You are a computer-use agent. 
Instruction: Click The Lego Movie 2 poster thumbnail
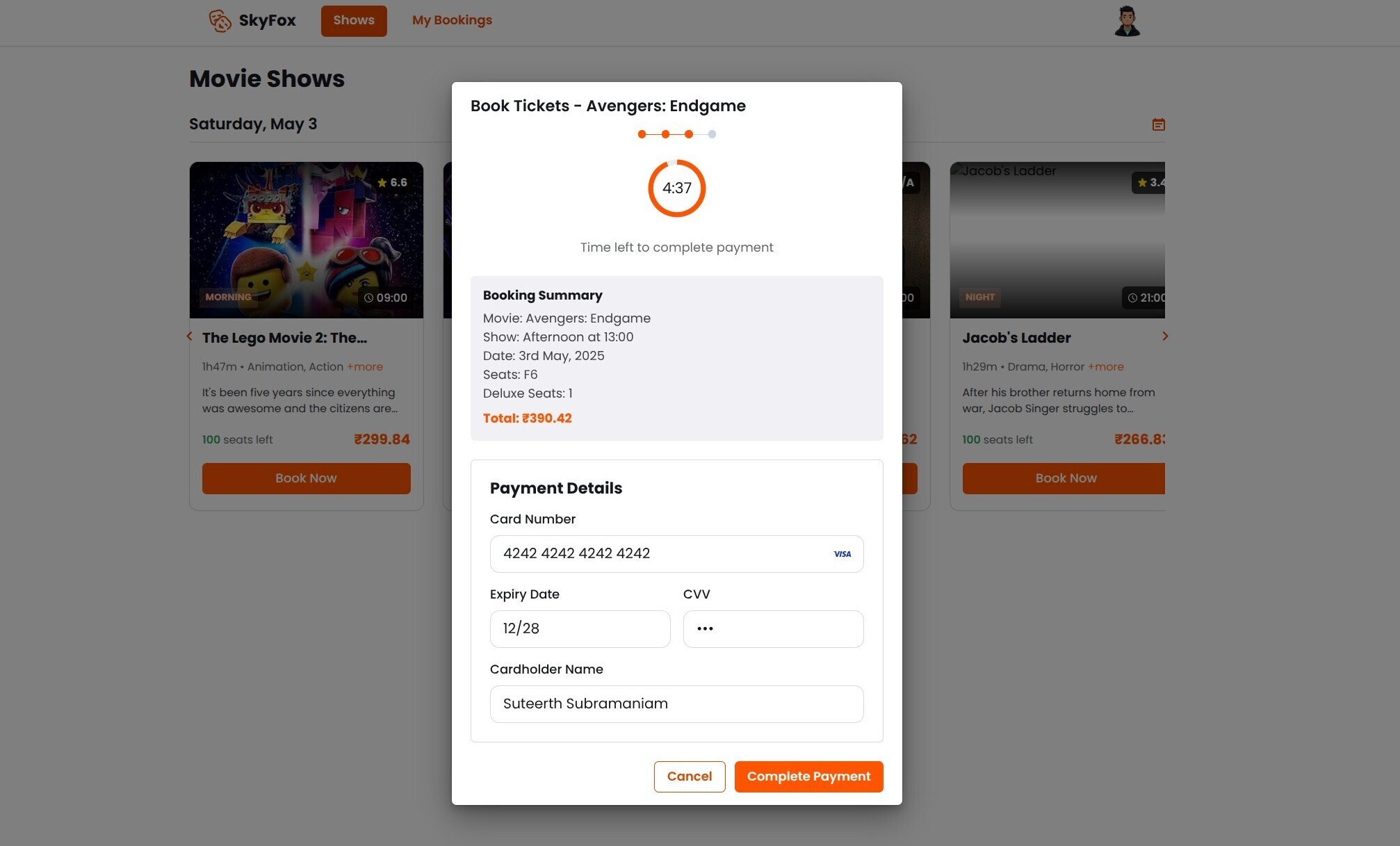coord(306,241)
